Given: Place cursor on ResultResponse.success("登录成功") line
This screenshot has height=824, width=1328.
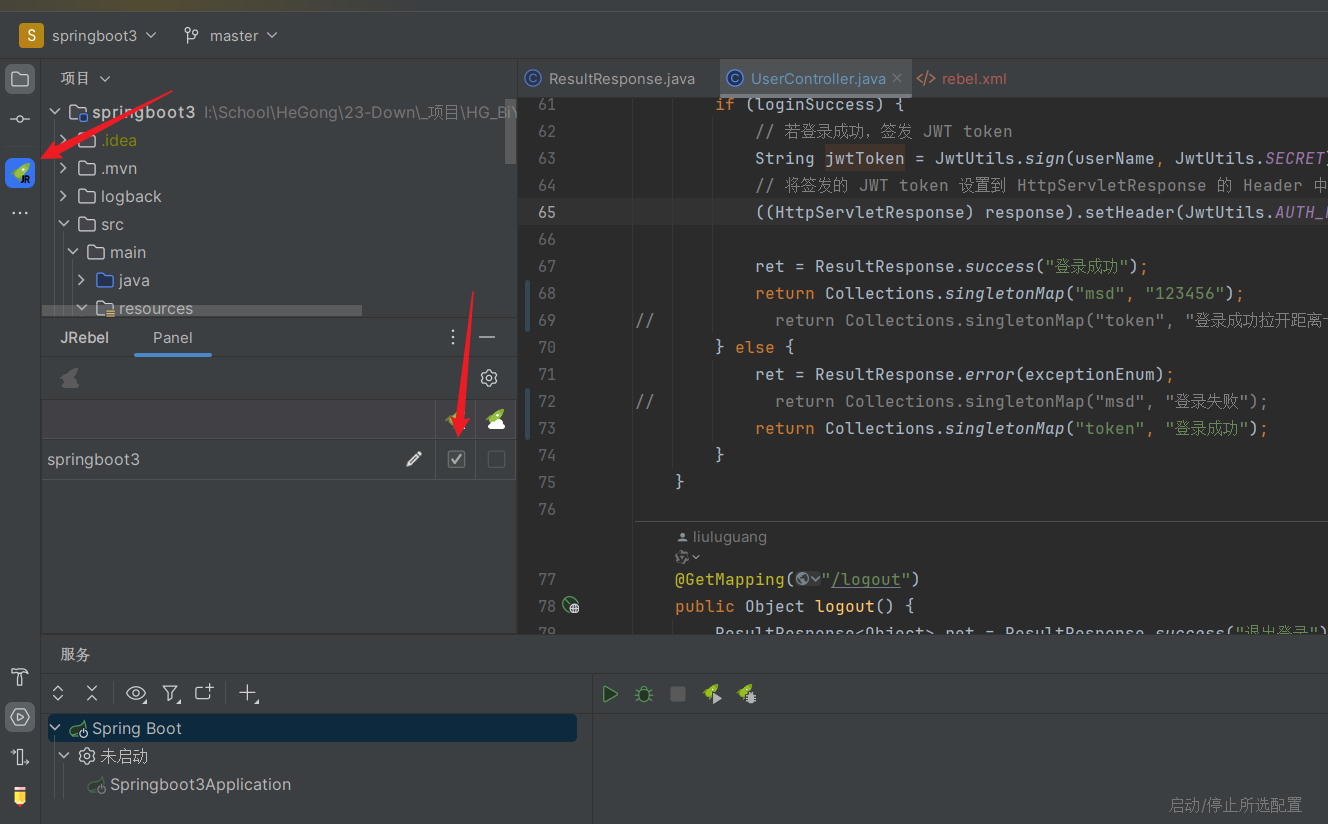Looking at the screenshot, I should (951, 266).
